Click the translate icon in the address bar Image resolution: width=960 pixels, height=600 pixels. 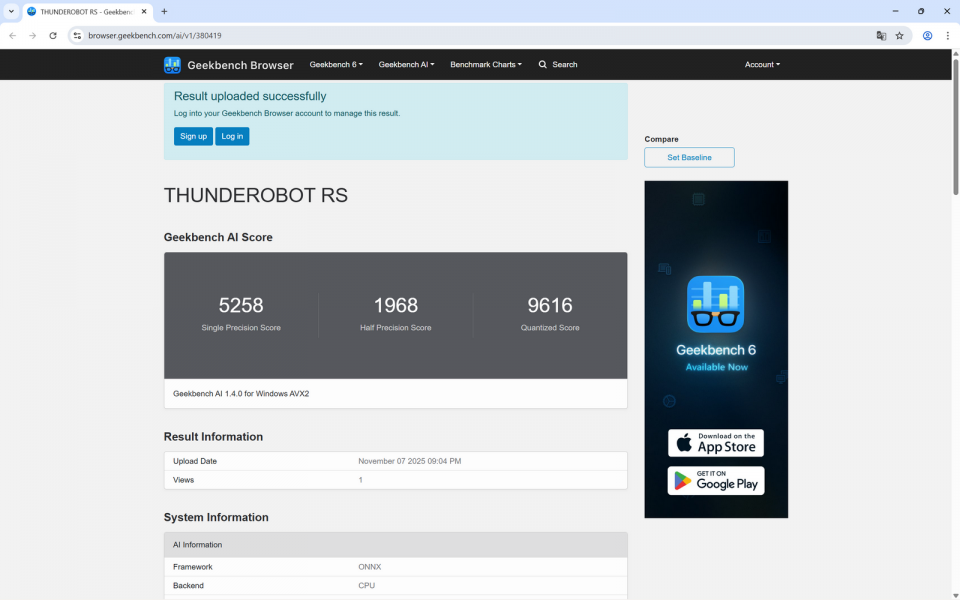tap(881, 34)
